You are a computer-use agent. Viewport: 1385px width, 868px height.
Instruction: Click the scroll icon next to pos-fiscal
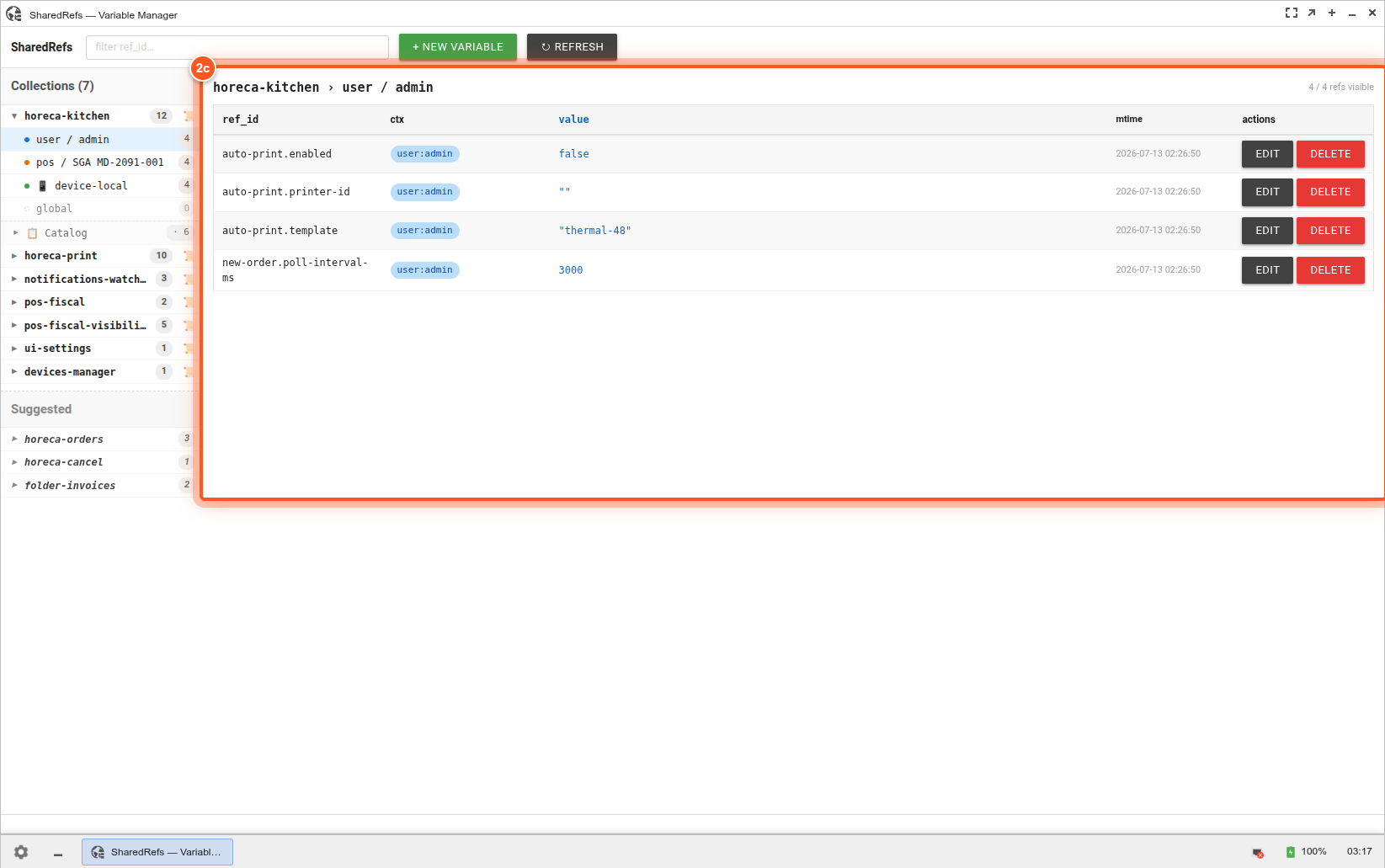click(189, 302)
